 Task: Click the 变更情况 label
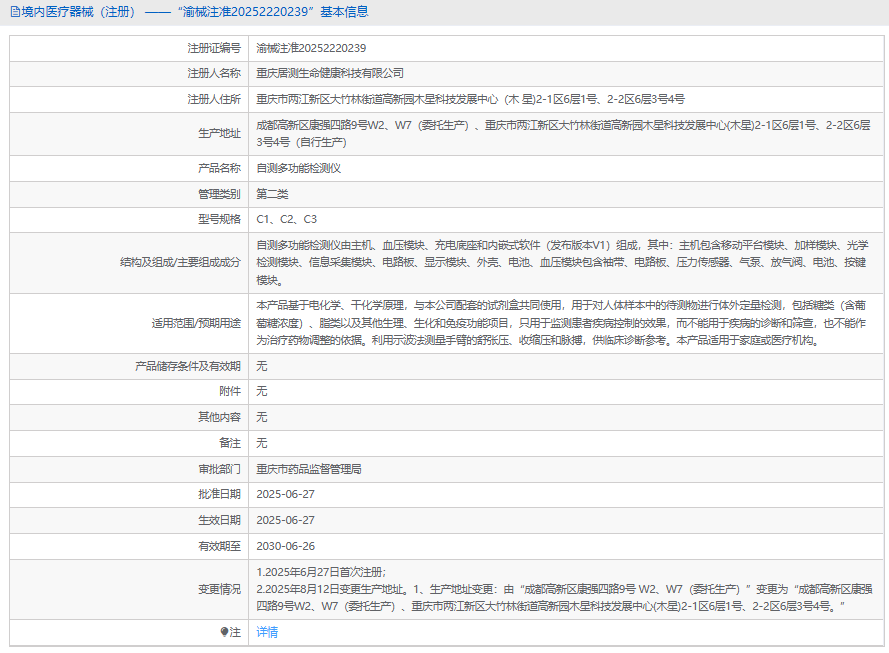[x=219, y=590]
